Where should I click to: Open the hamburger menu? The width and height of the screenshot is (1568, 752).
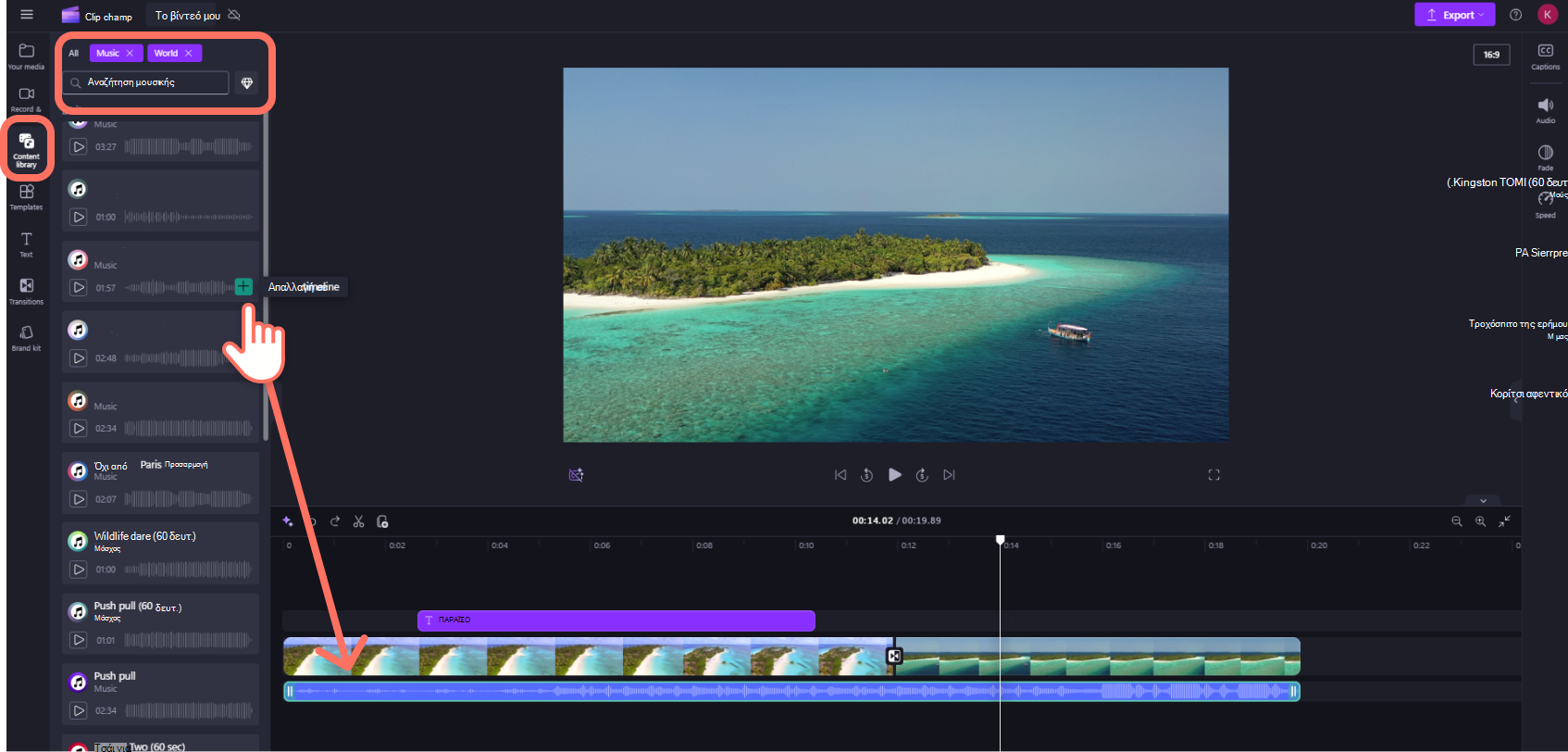point(27,15)
